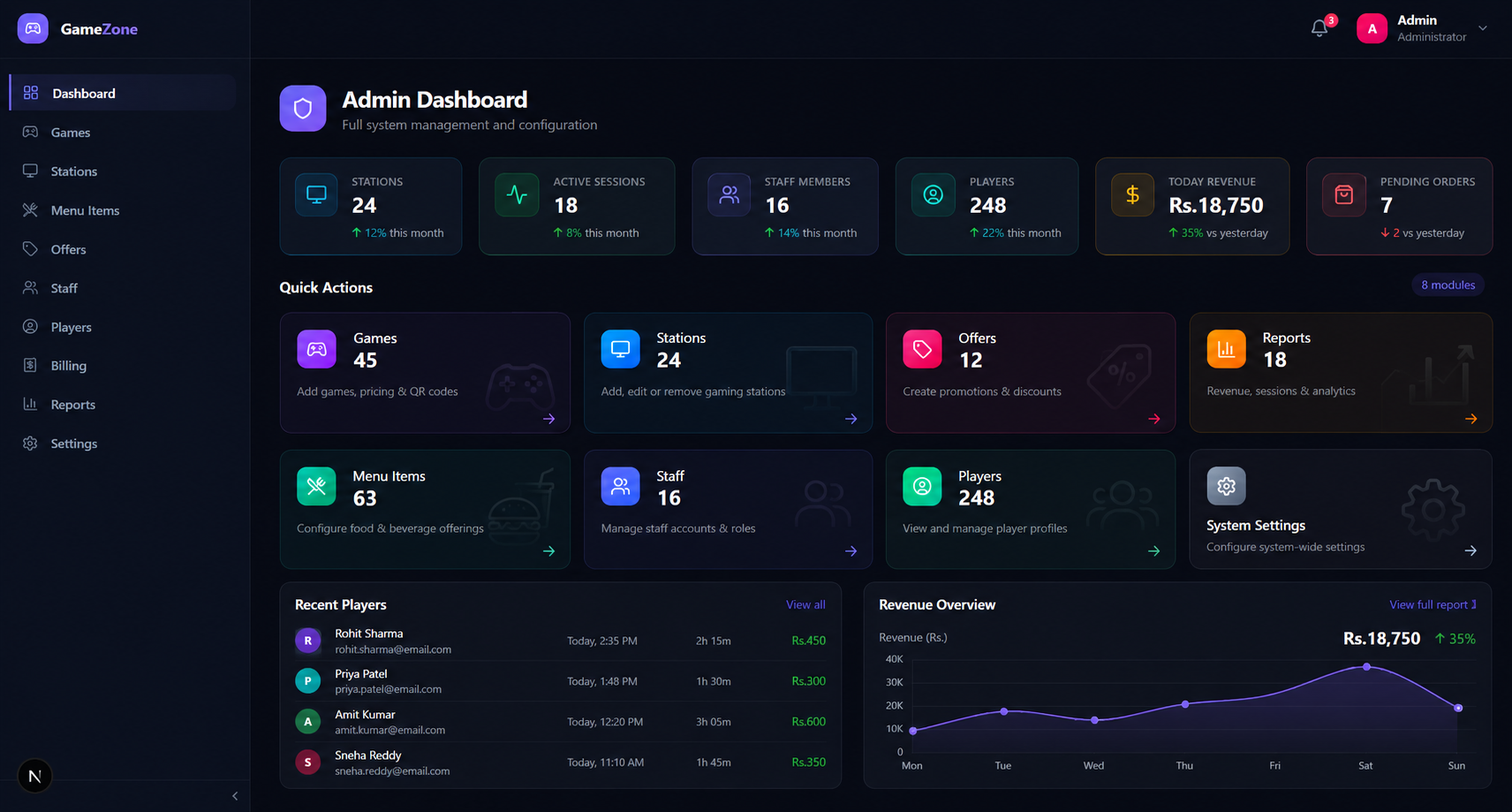Open the Menu Items card arrow

[x=548, y=550]
